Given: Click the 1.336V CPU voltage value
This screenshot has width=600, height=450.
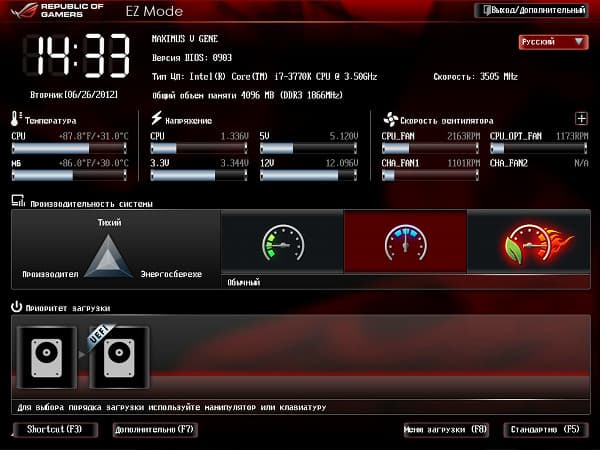Looking at the screenshot, I should 234,136.
